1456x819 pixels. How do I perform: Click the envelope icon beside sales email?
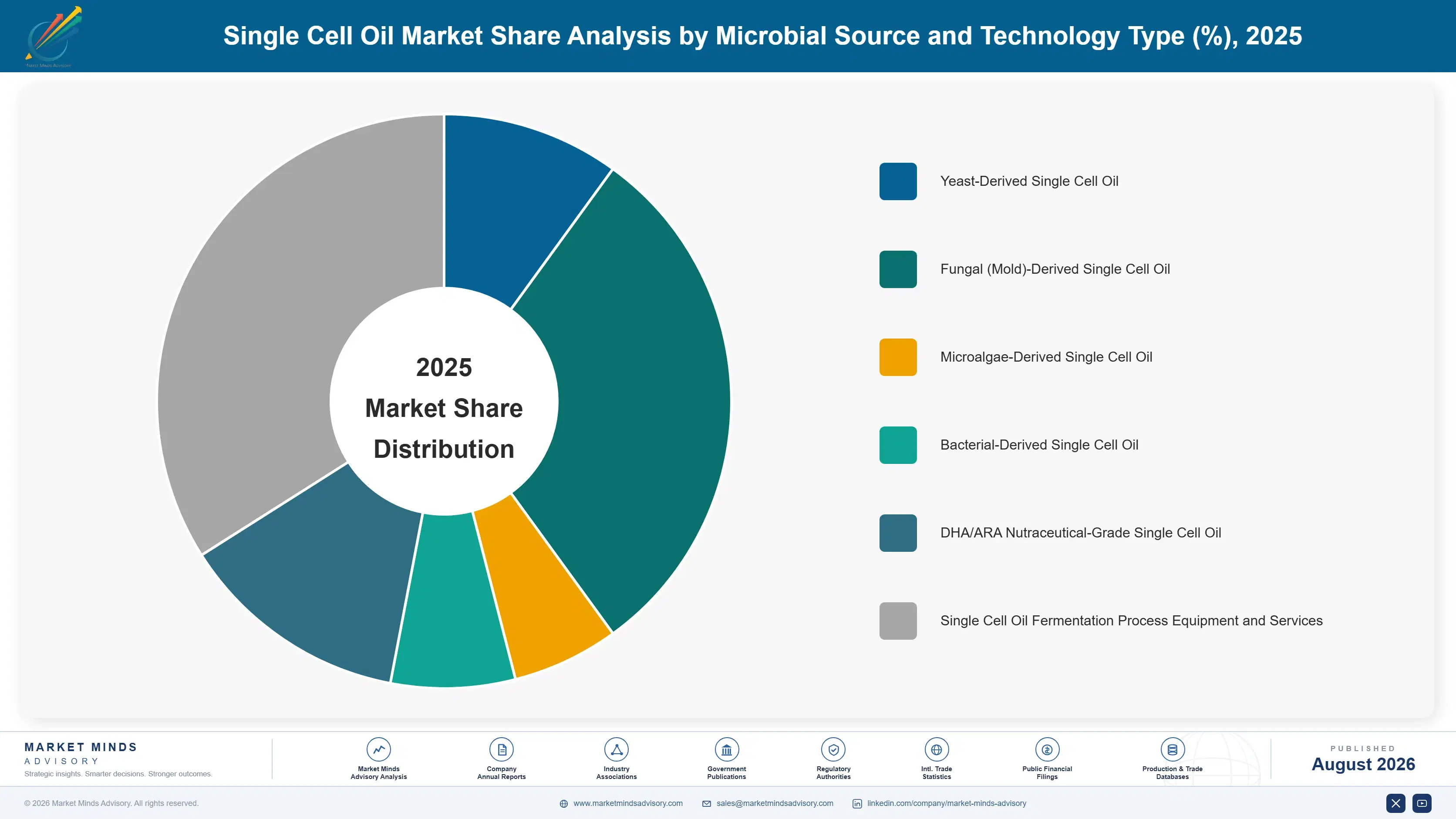click(707, 804)
